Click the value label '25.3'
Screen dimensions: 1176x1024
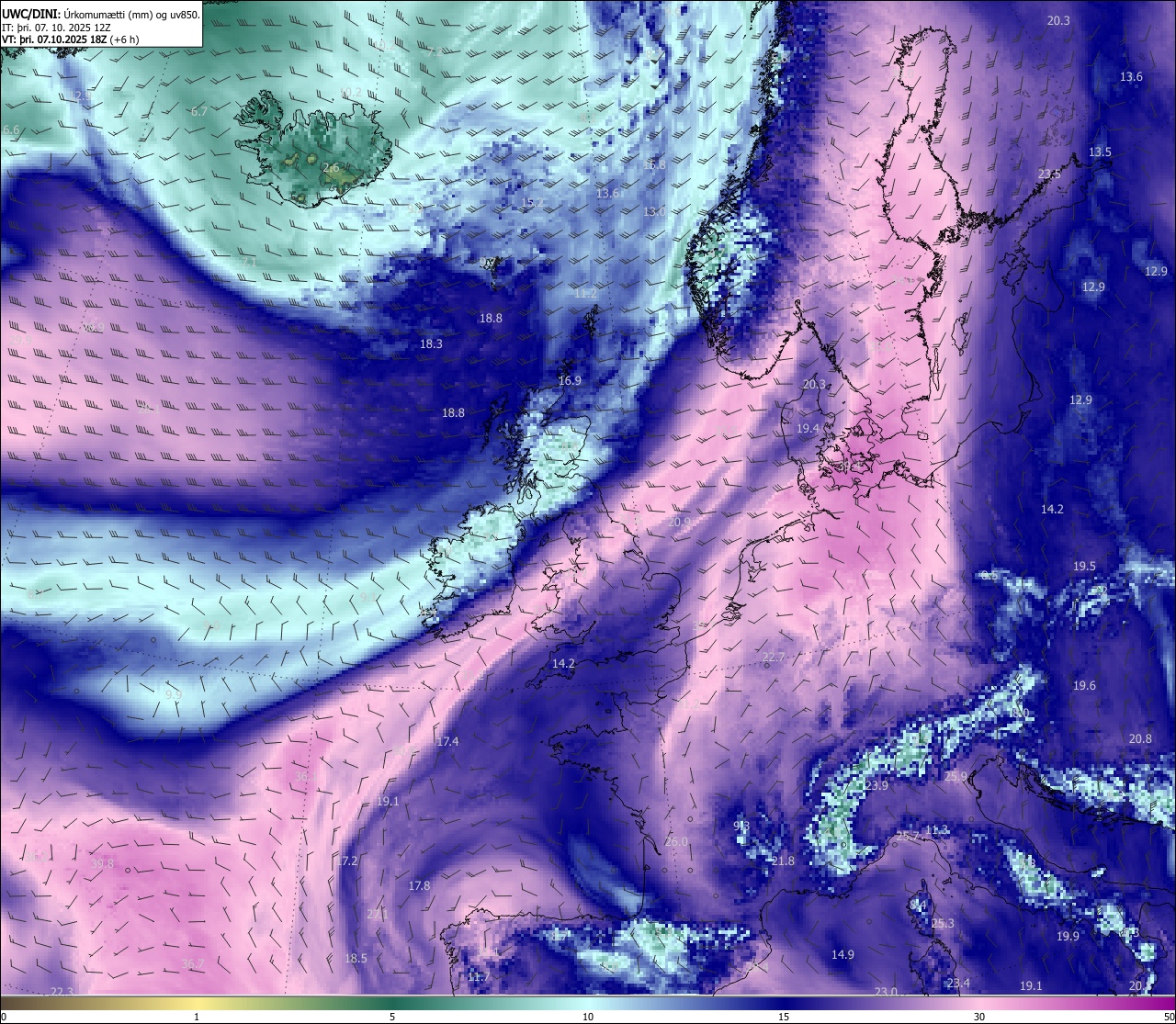(943, 924)
